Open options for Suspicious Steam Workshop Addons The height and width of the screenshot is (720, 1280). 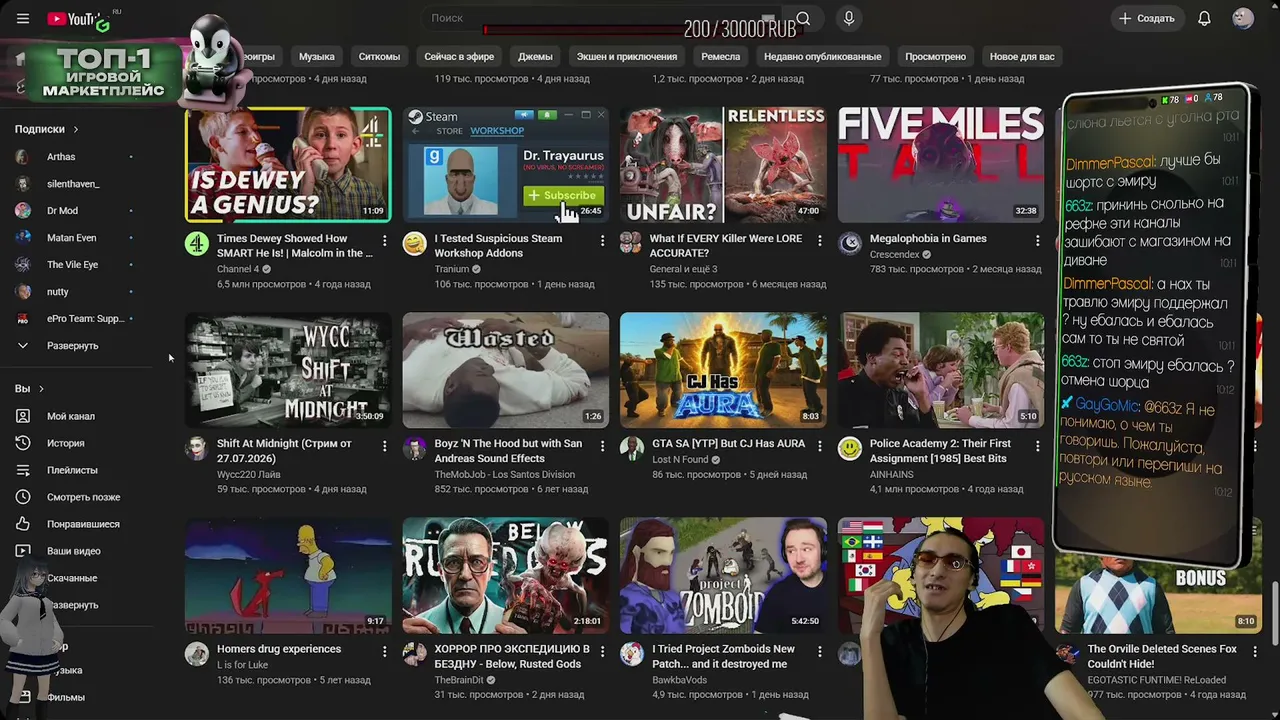(602, 240)
